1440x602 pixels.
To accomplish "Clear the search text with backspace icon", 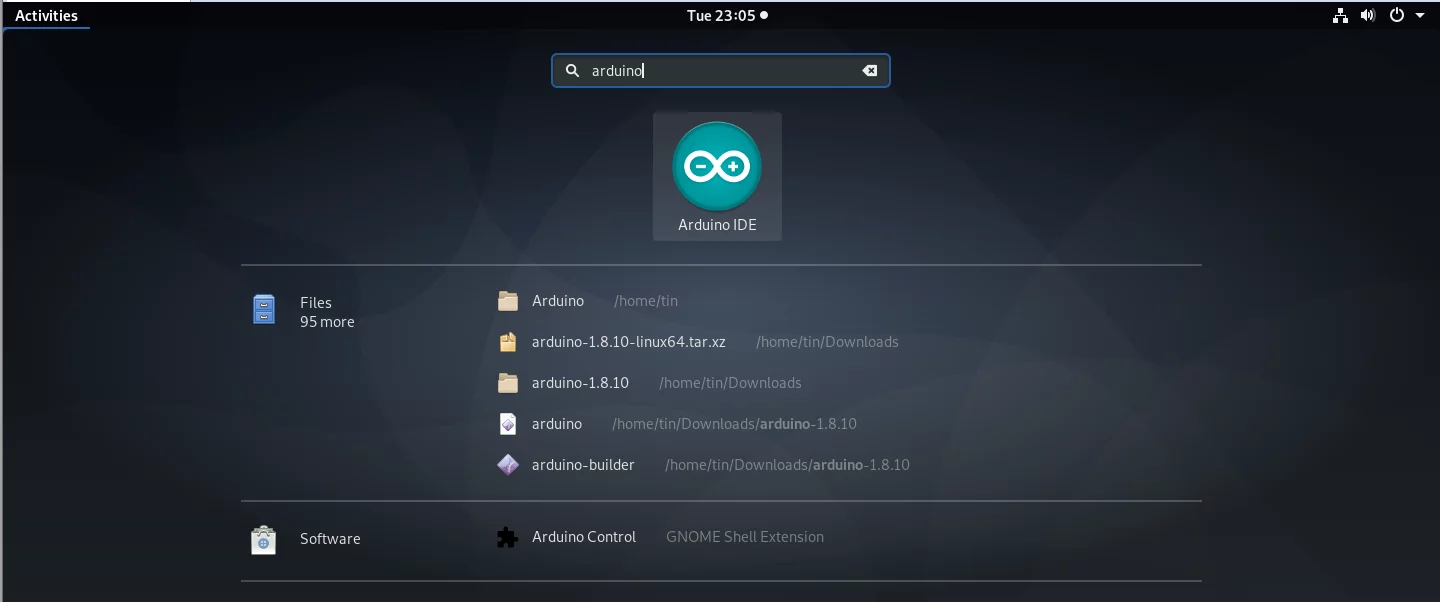I will pos(870,71).
